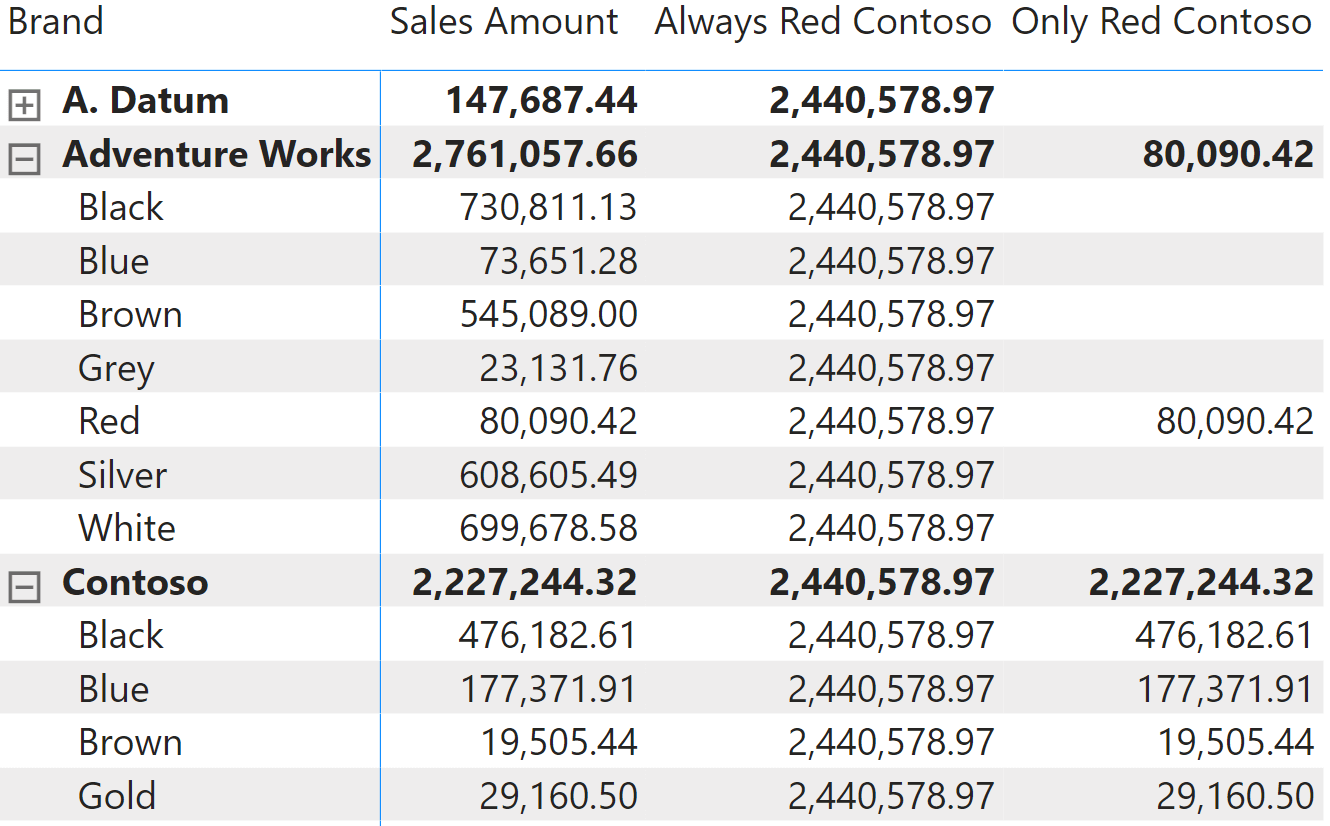The height and width of the screenshot is (826, 1330).
Task: Select the Red color row
Action: tap(109, 421)
